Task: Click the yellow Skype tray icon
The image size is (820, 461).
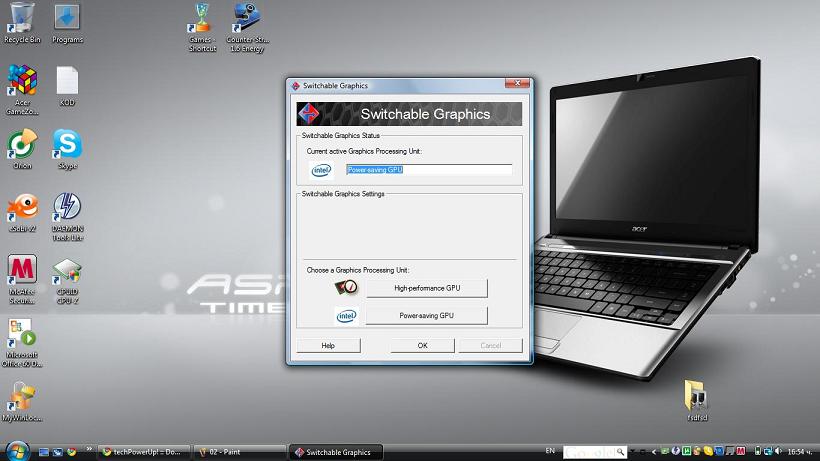Action: click(x=708, y=451)
